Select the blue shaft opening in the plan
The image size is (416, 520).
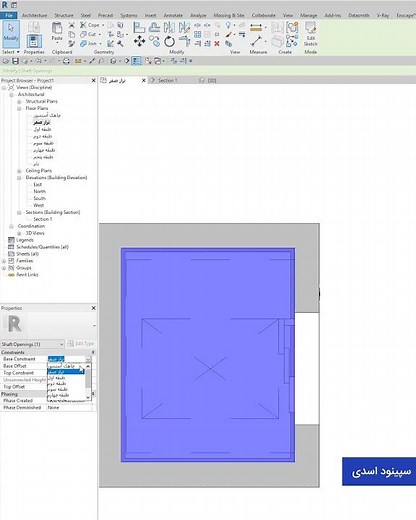pyautogui.click(x=208, y=355)
